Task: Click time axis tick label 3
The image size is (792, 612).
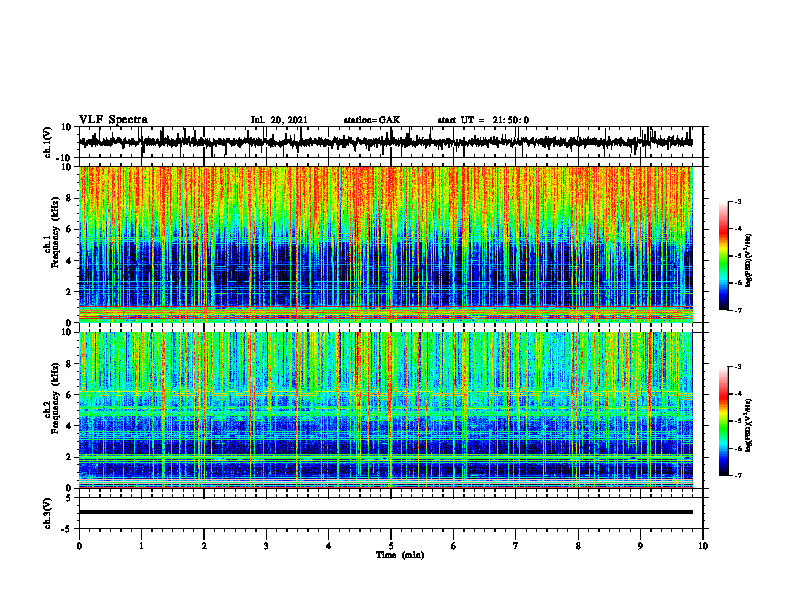Action: tap(266, 546)
